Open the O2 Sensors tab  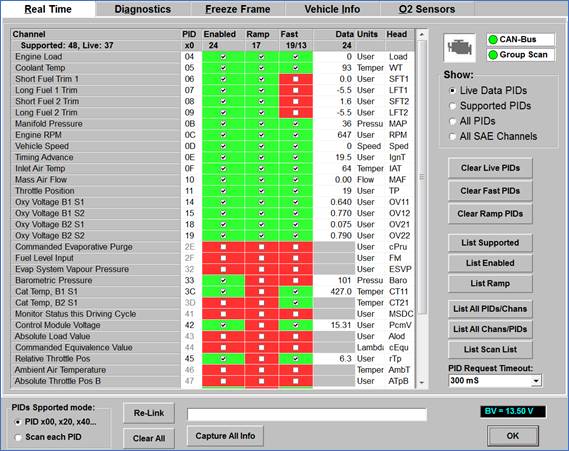[427, 9]
